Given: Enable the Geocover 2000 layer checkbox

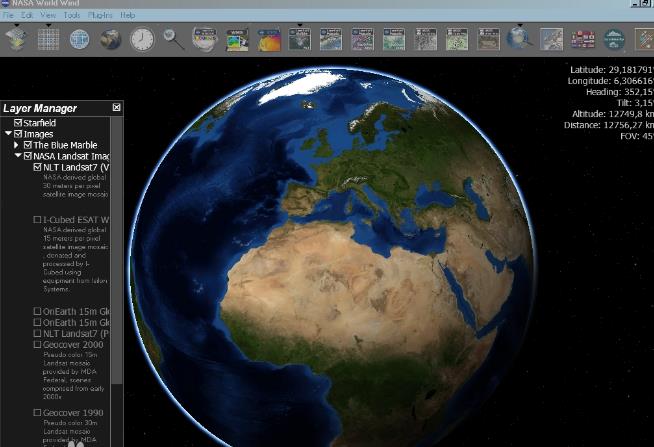Looking at the screenshot, I should [x=38, y=345].
